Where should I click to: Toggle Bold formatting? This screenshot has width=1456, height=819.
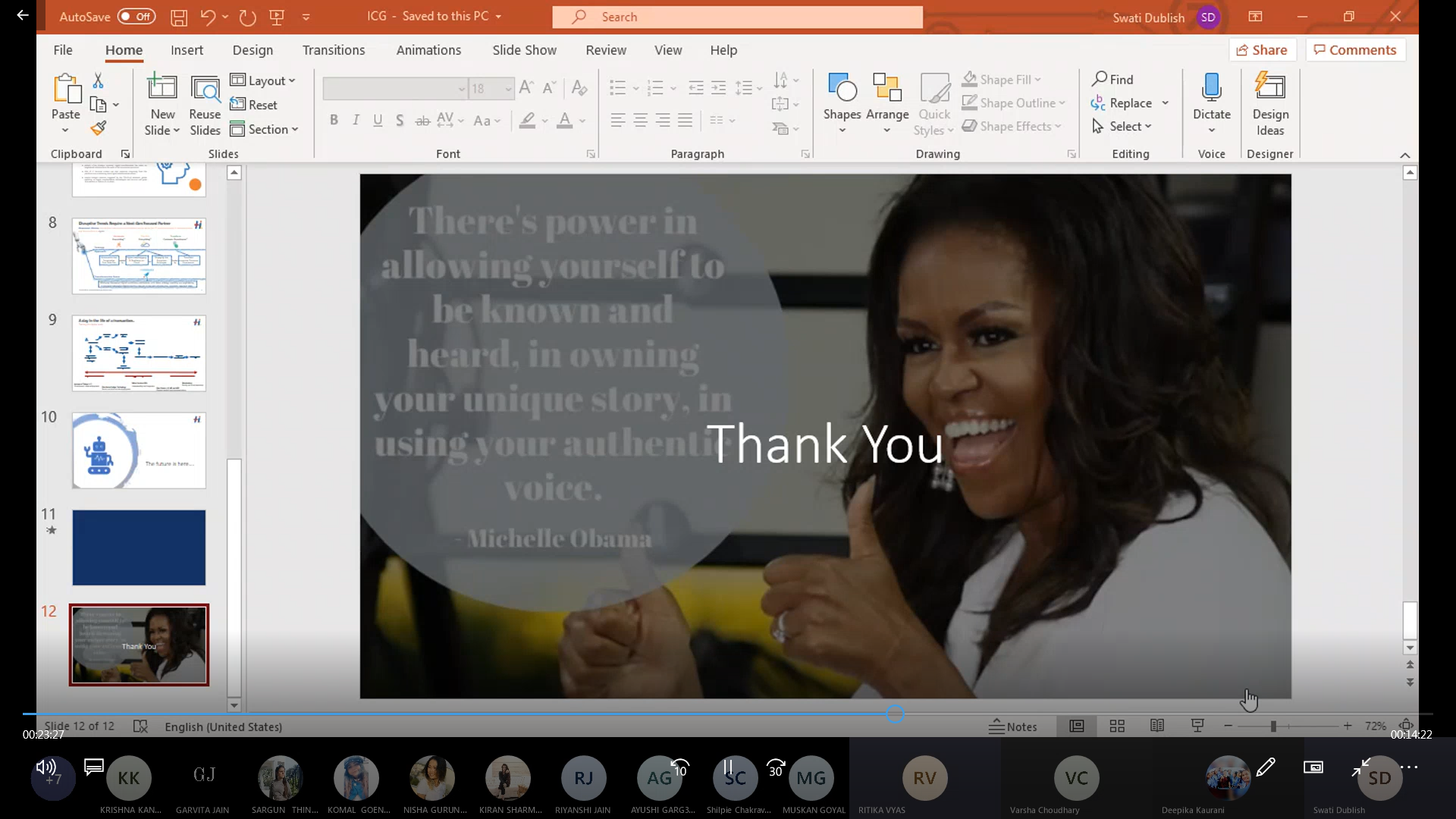[334, 120]
